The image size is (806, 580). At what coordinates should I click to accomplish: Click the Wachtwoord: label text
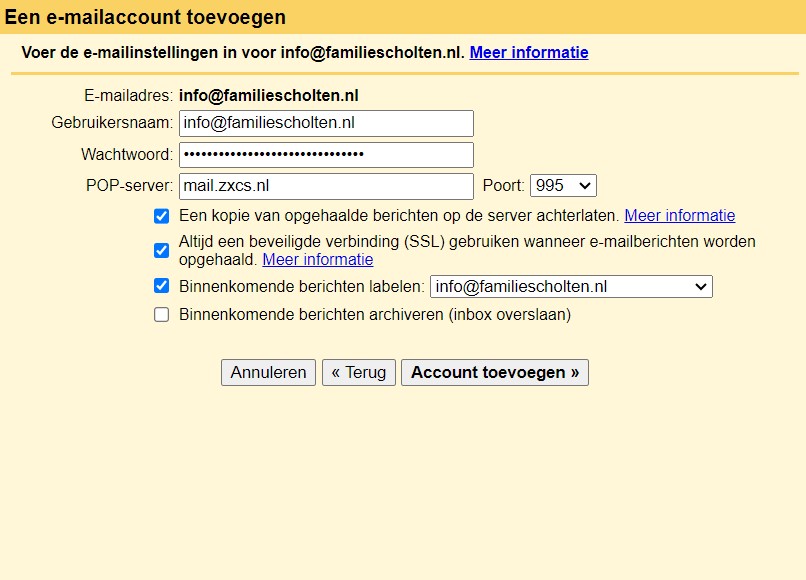(127, 155)
